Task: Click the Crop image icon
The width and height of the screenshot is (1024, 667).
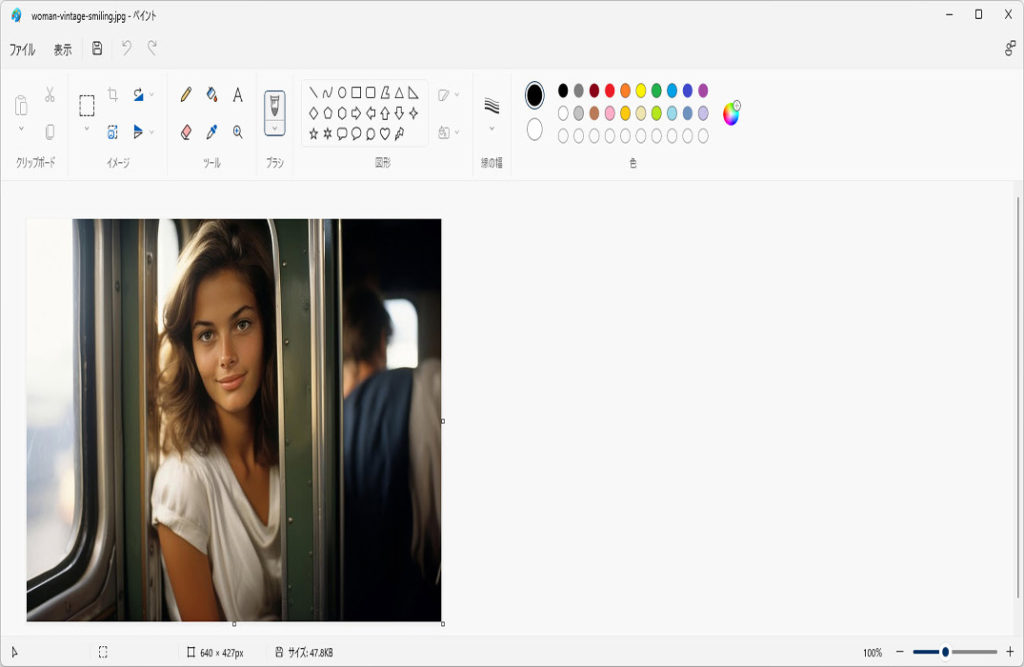Action: 113,95
